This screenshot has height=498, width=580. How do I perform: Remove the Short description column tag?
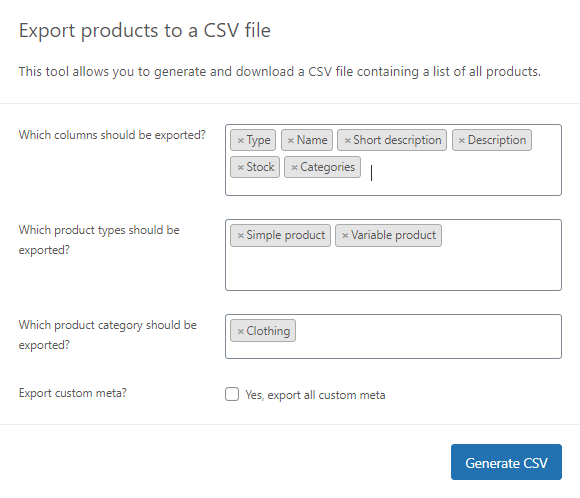point(347,141)
